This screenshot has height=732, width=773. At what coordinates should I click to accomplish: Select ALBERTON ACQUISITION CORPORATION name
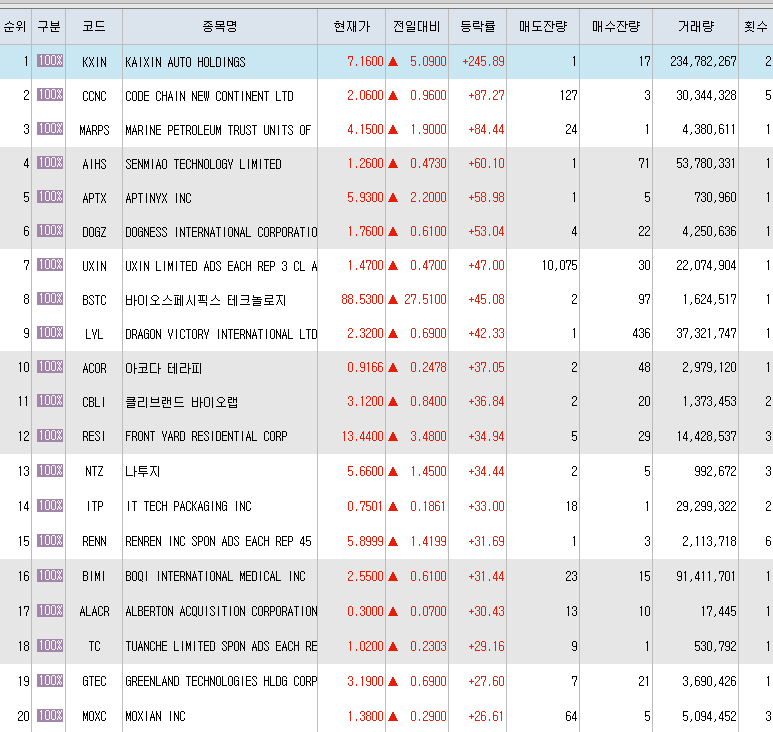[221, 611]
